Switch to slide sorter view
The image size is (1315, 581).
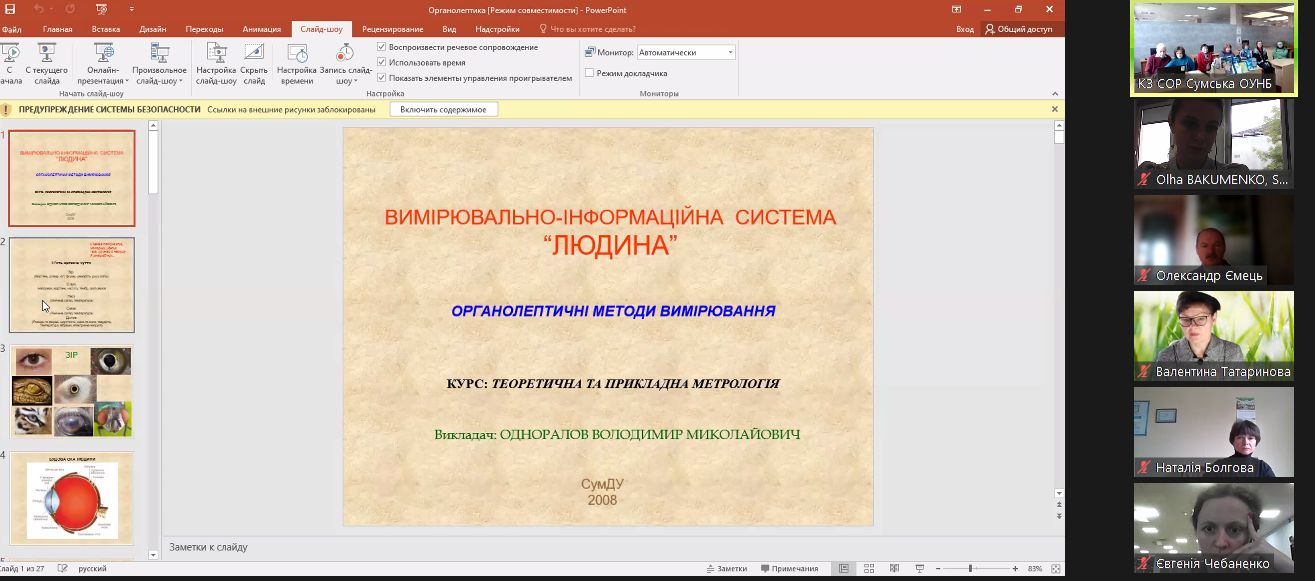point(868,568)
